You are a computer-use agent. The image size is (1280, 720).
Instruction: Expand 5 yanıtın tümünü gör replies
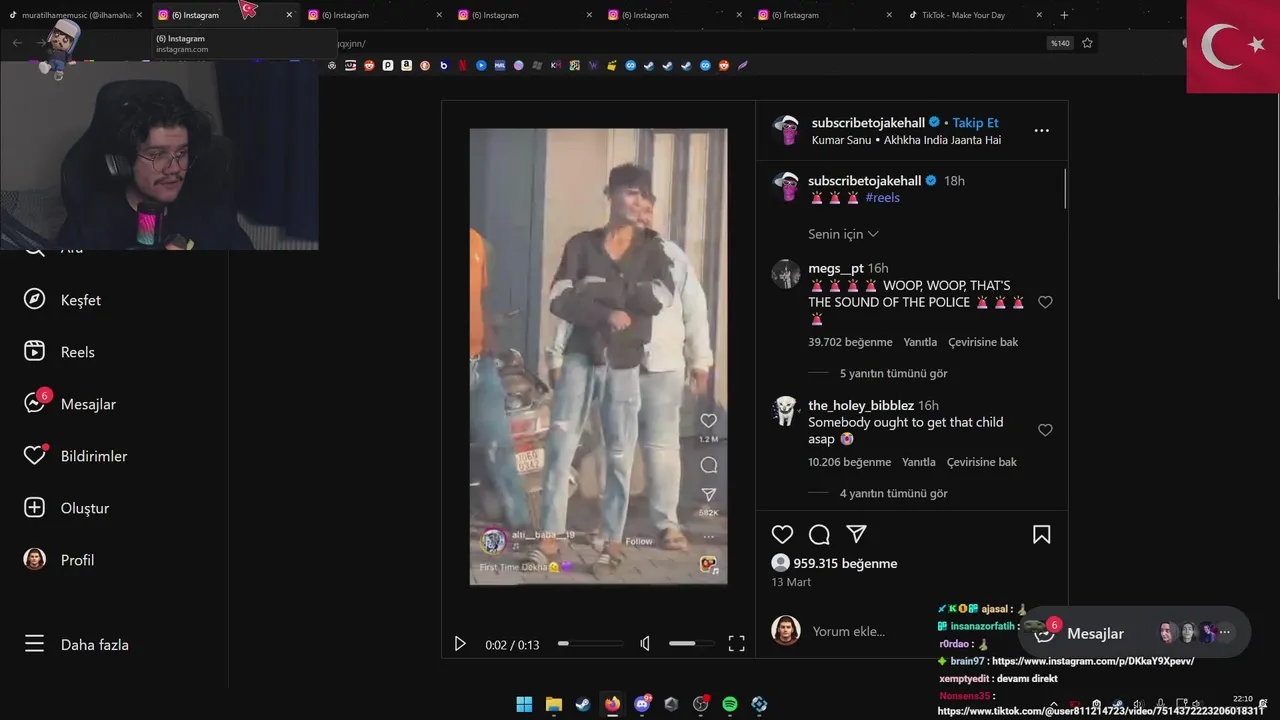pos(893,373)
